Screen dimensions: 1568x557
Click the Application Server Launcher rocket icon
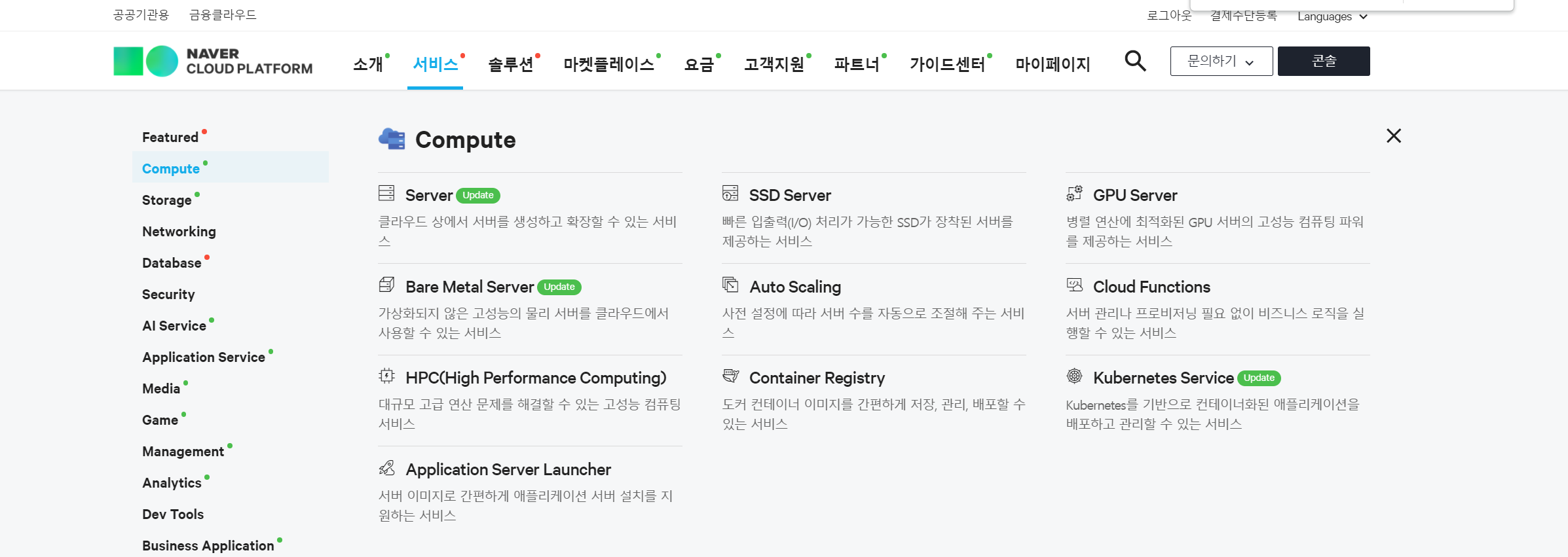(x=386, y=467)
